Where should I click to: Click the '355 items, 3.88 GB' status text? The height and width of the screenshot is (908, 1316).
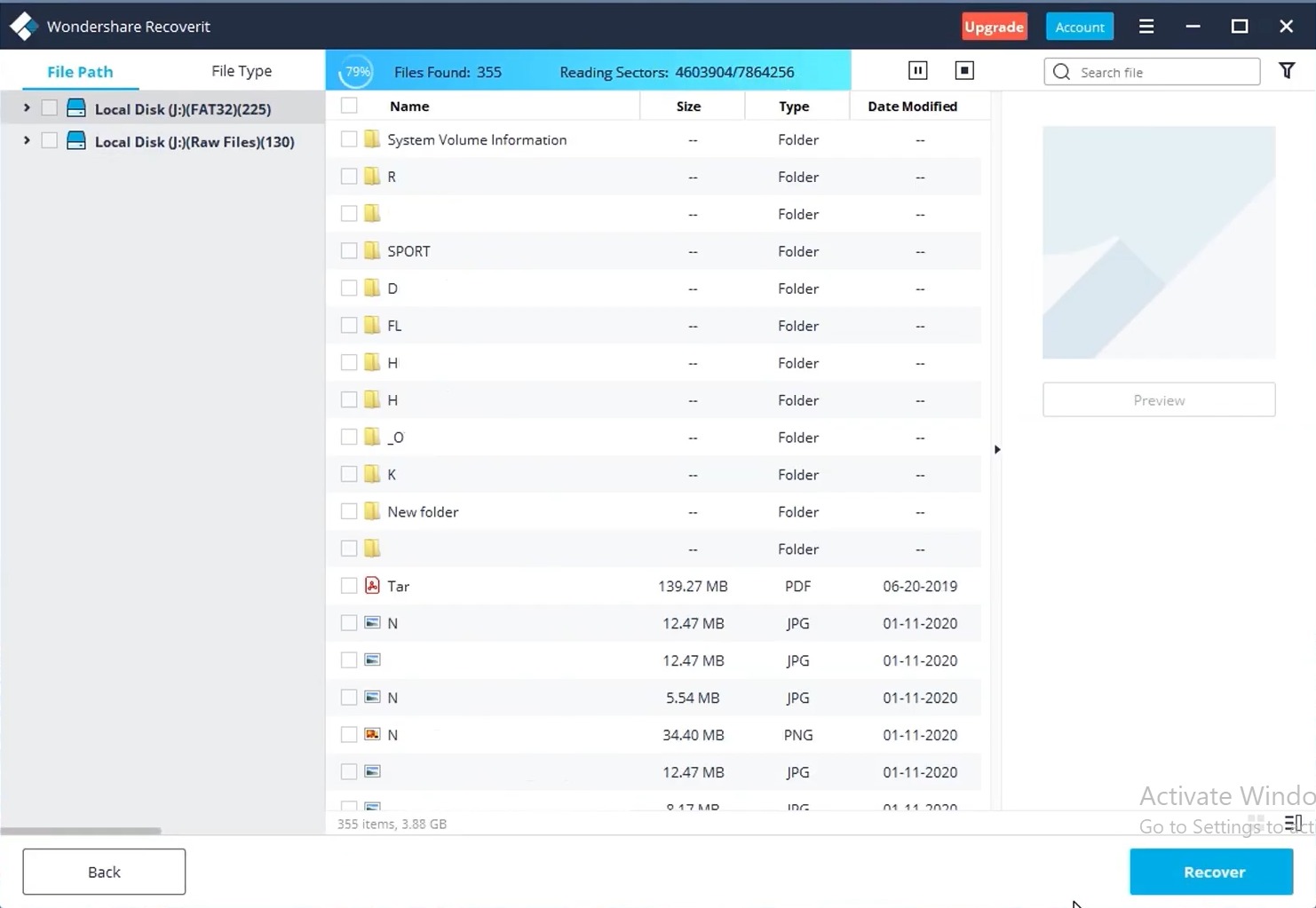point(392,824)
